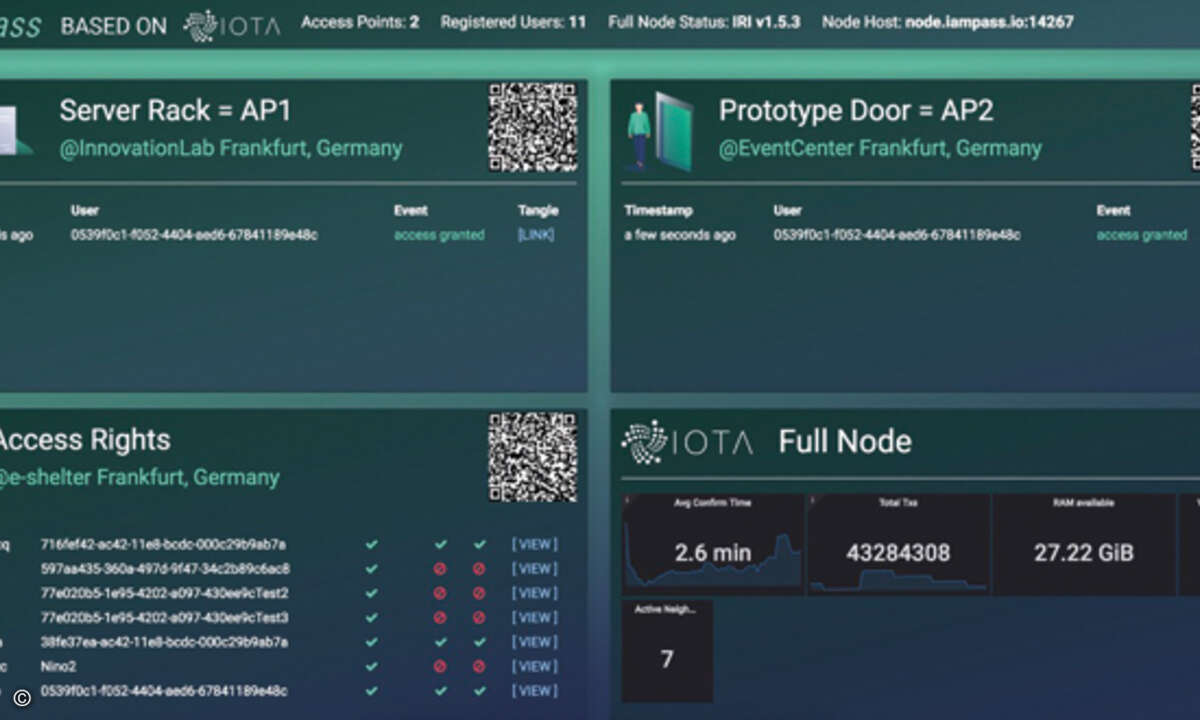Screen dimensions: 1200x720
Task: Open [VIEW] for user 597aa435
Action: tap(535, 568)
